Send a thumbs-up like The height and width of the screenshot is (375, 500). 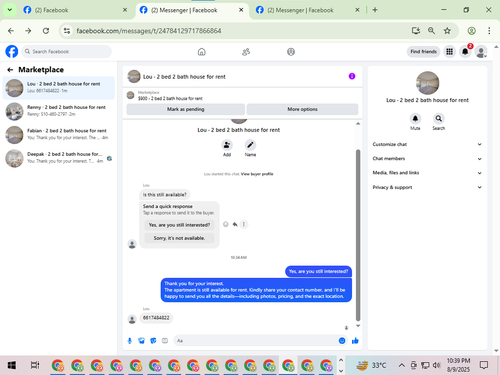pos(355,341)
